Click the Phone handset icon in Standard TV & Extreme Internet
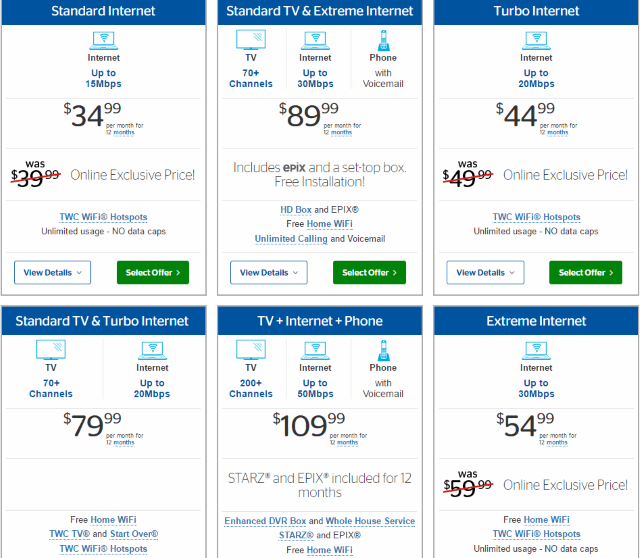 [x=383, y=40]
